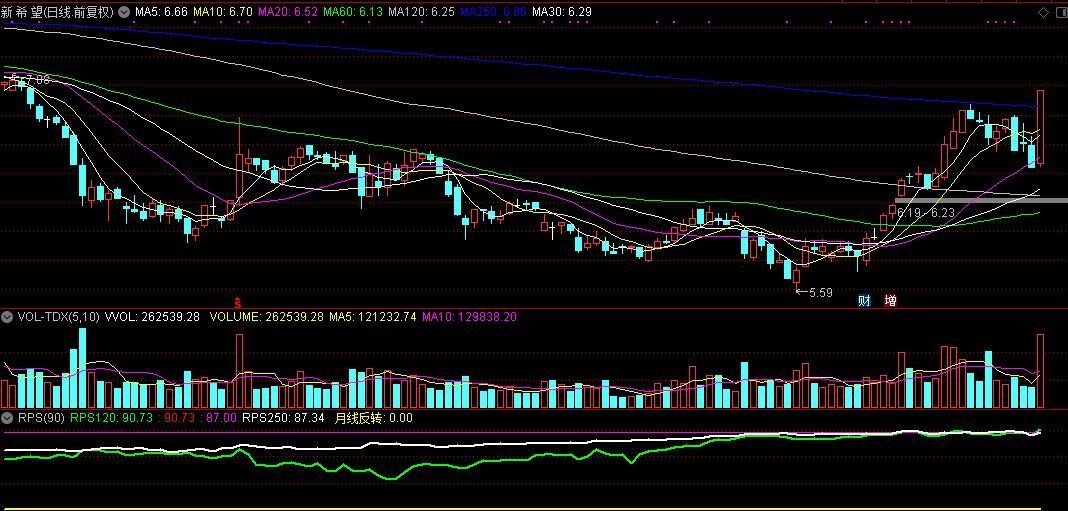This screenshot has width=1068, height=511.
Task: Select the magenta MA20 moving average label
Action: click(x=288, y=12)
